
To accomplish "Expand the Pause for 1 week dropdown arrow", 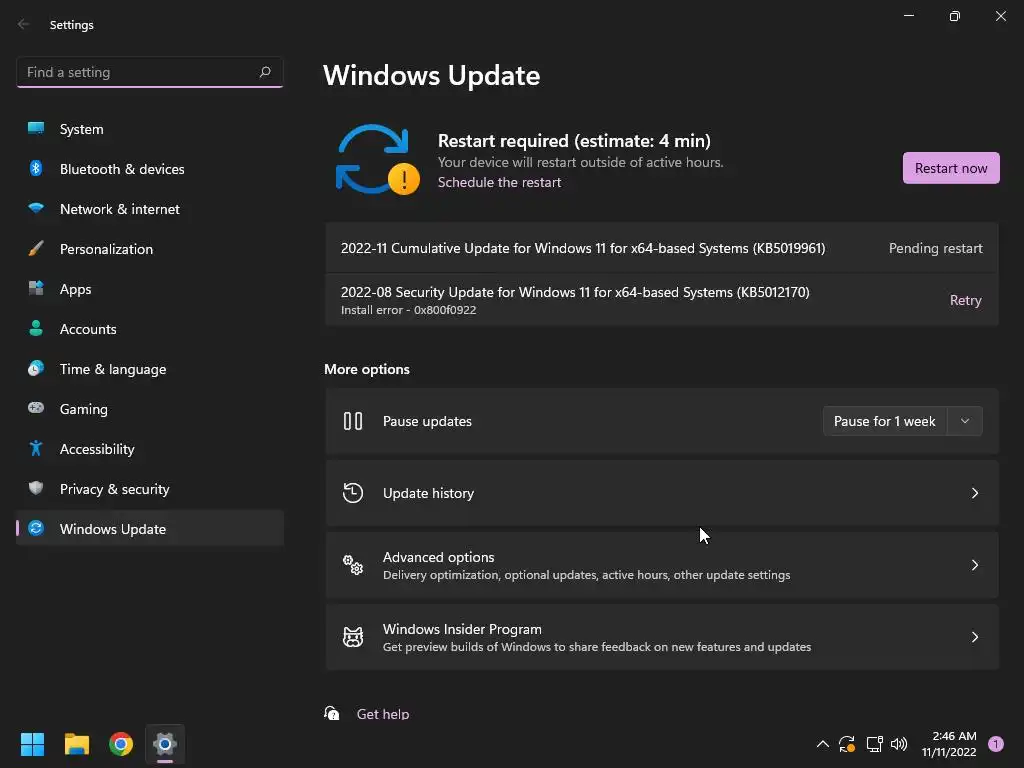I will coord(965,421).
